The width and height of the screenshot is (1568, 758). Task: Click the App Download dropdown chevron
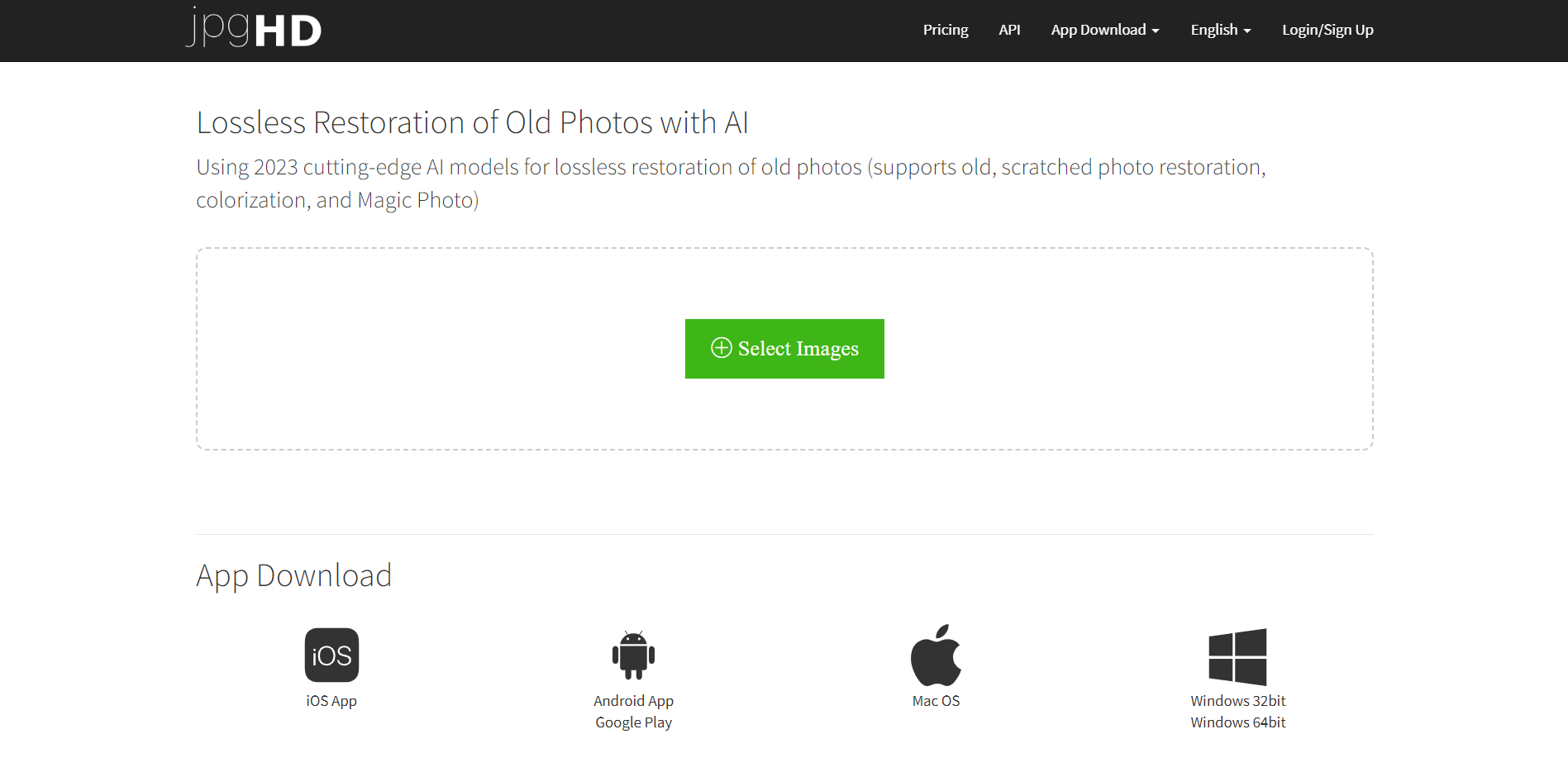(1156, 31)
